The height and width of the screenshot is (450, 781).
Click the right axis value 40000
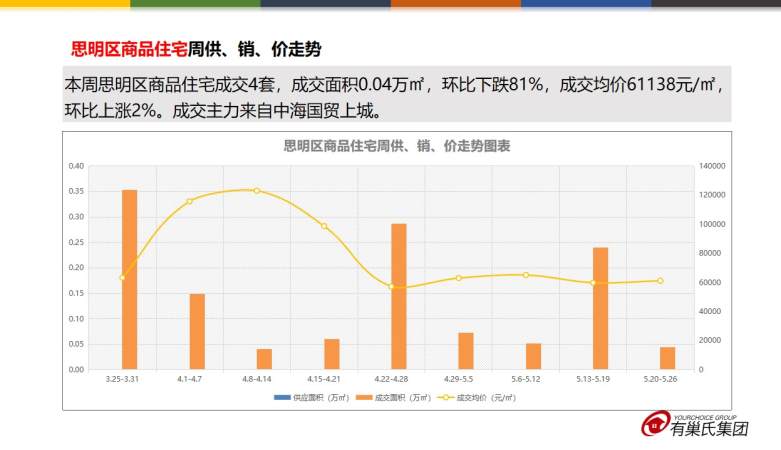tap(710, 311)
